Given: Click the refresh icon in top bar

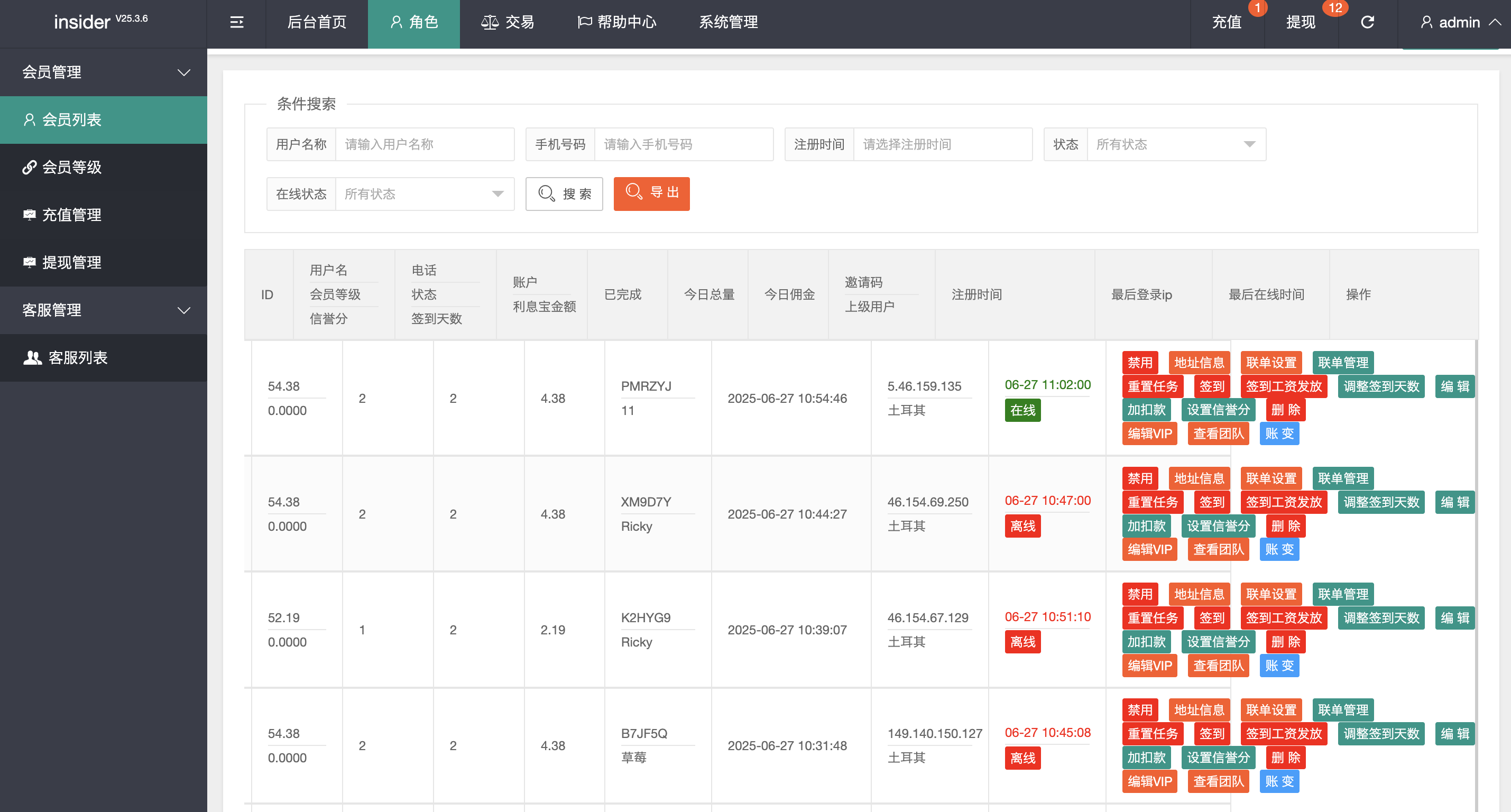Looking at the screenshot, I should 1367,22.
